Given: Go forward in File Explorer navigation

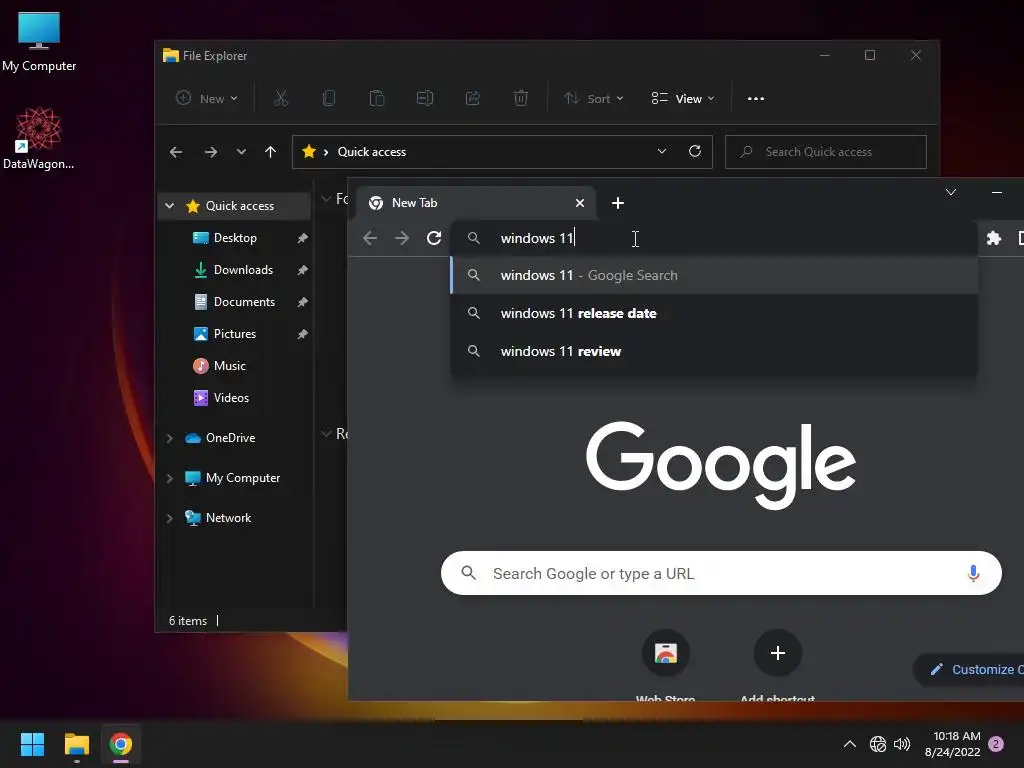Looking at the screenshot, I should pyautogui.click(x=210, y=152).
